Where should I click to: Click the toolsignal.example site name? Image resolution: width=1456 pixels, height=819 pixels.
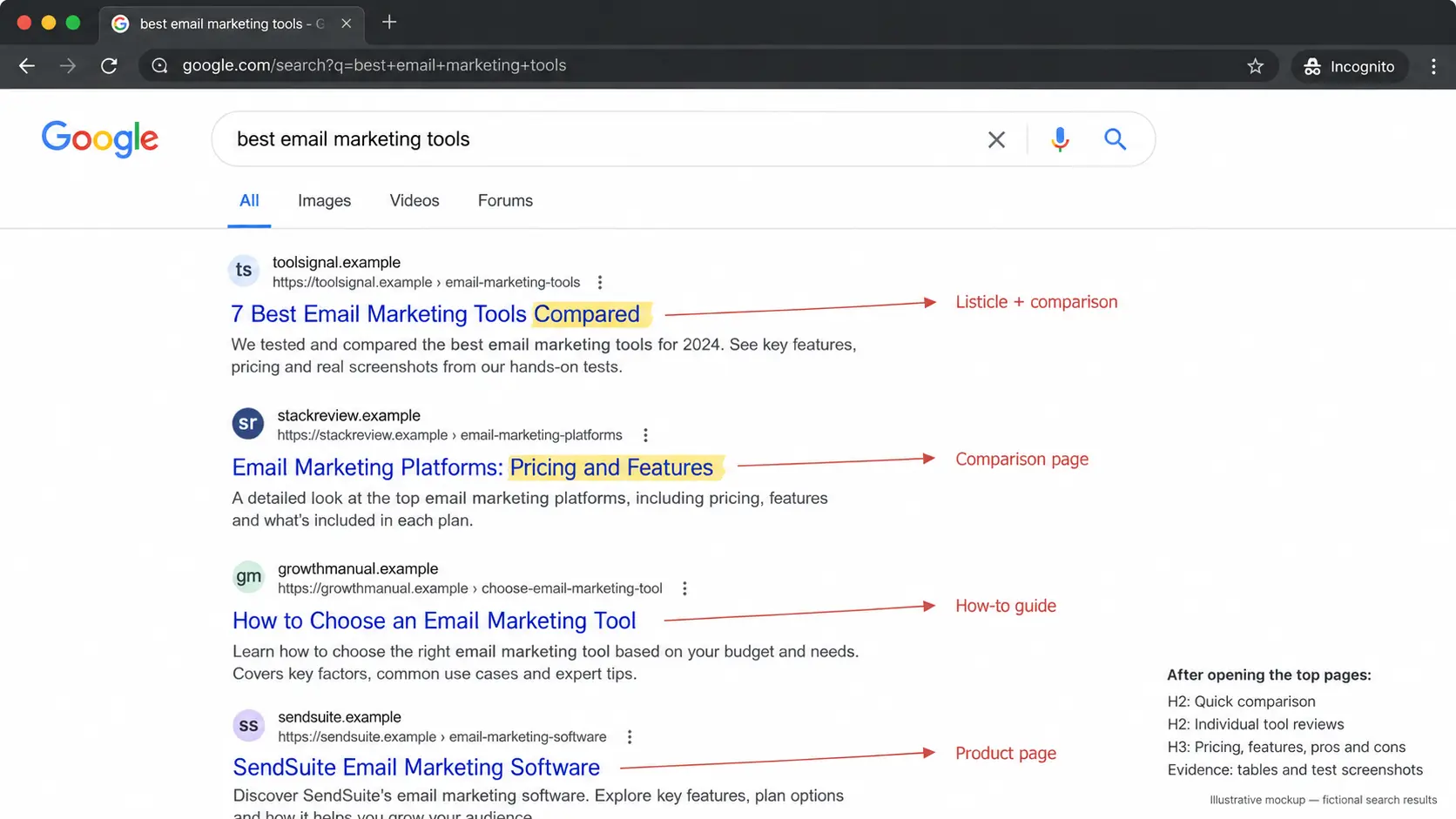click(336, 263)
